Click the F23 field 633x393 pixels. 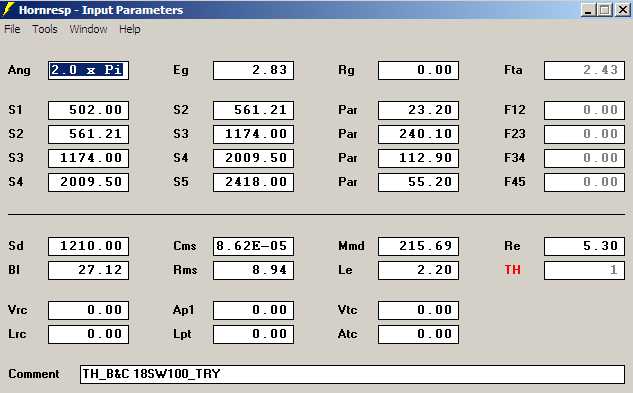(x=584, y=134)
